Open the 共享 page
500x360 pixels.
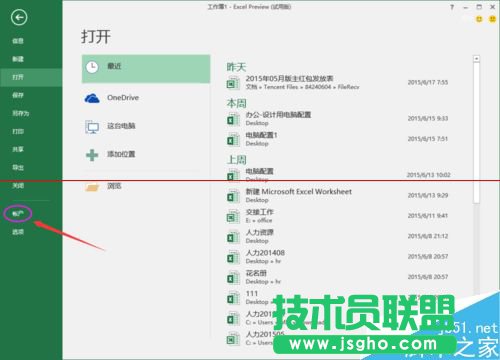tap(18, 149)
